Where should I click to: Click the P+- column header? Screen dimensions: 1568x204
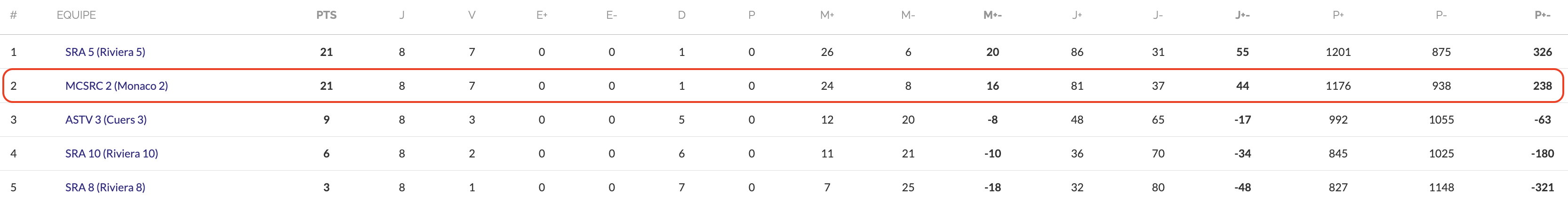pos(1542,15)
